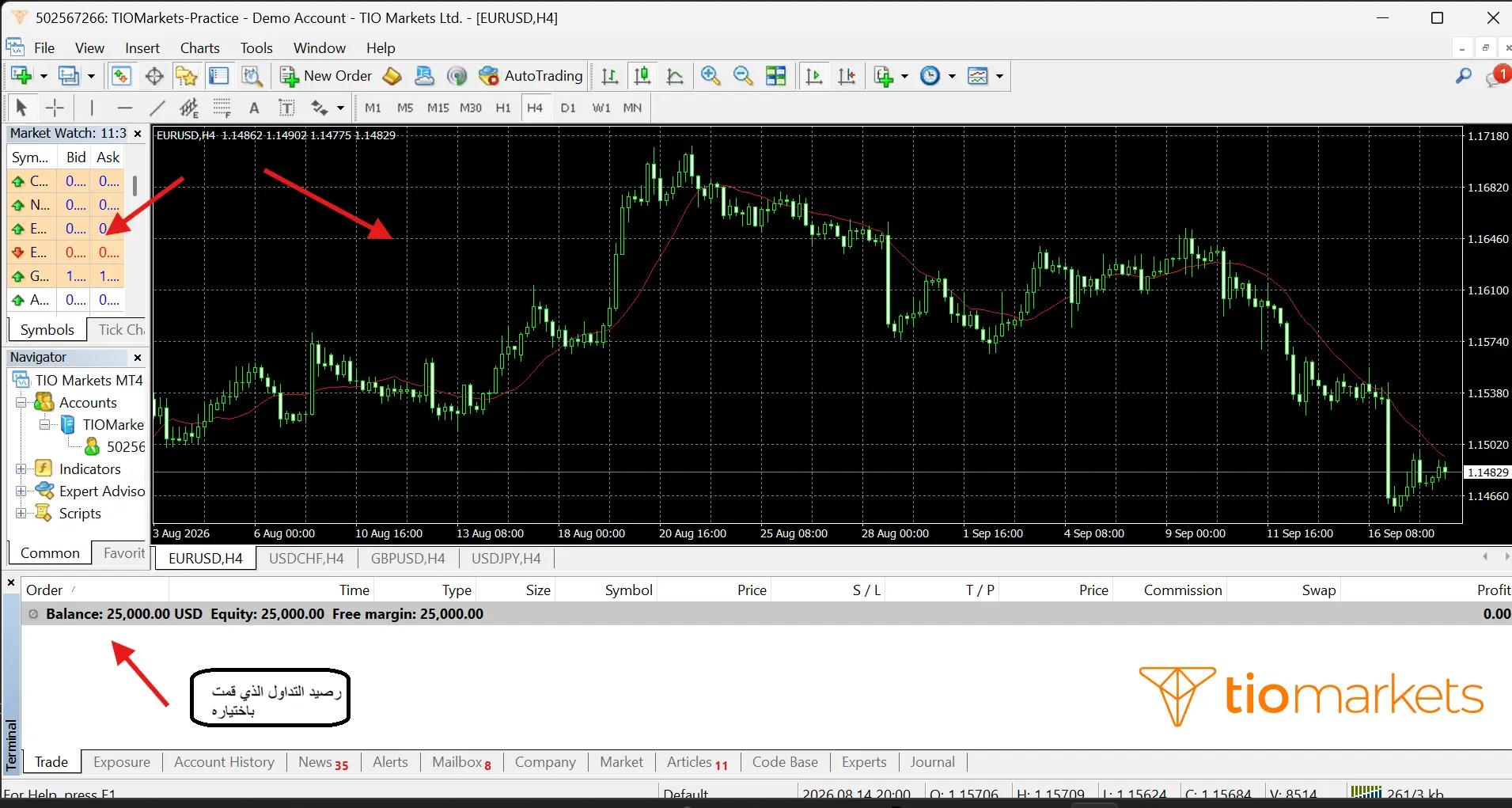Close the Market Watch panel
1512x808 pixels.
138,134
